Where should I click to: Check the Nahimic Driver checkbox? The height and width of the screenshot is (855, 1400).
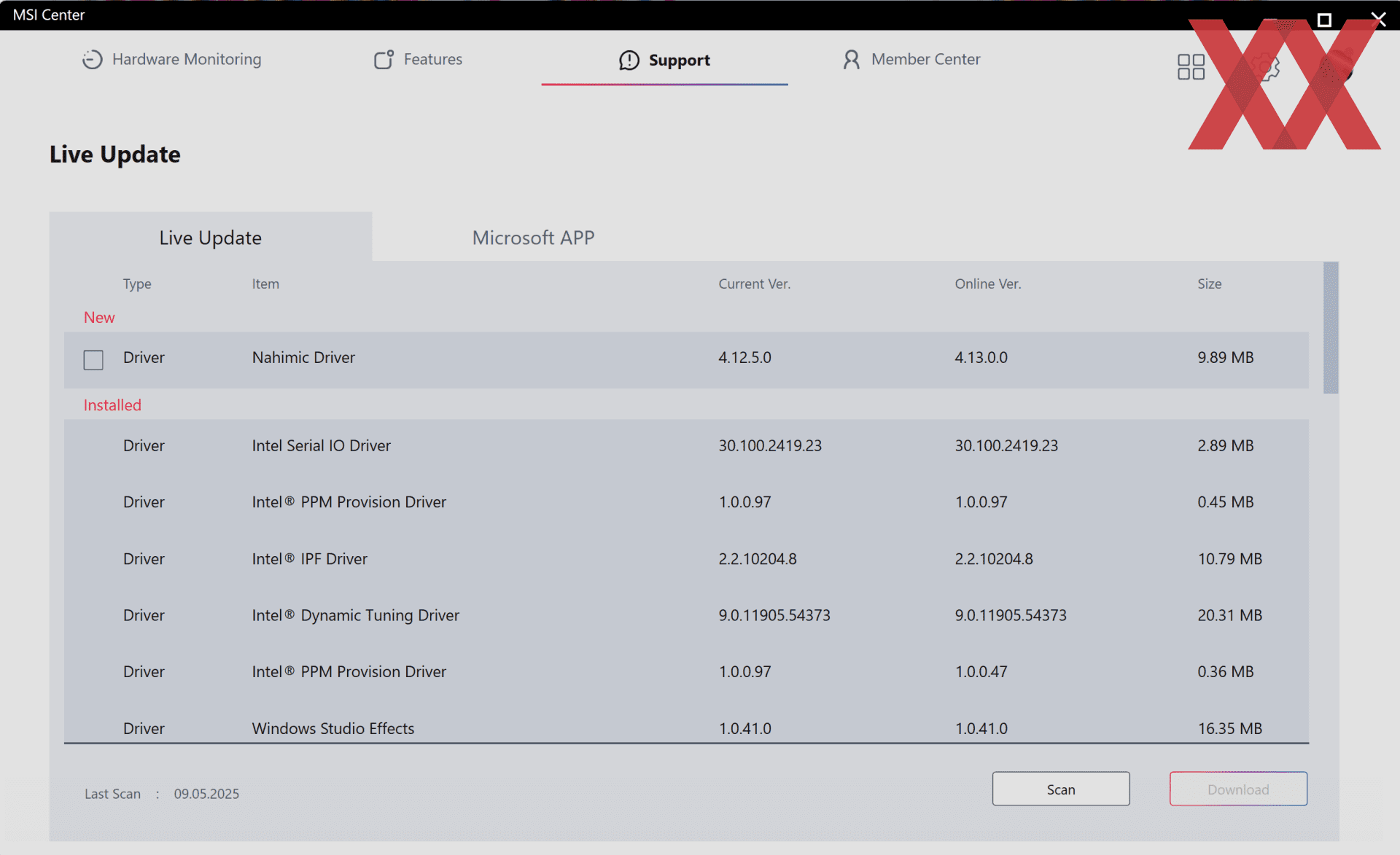pyautogui.click(x=93, y=359)
